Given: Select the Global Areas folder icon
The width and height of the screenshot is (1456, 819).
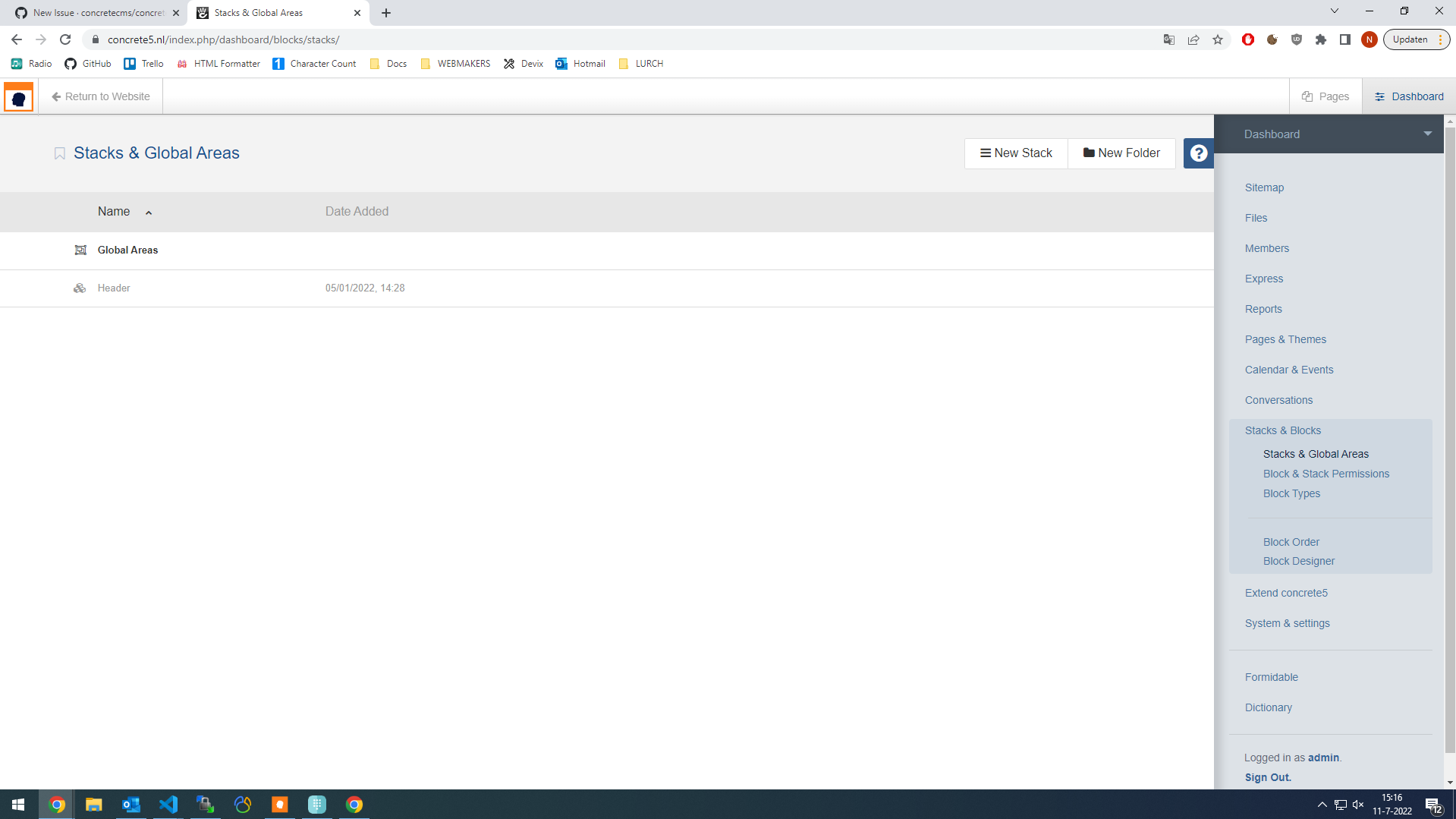Looking at the screenshot, I should tap(80, 249).
